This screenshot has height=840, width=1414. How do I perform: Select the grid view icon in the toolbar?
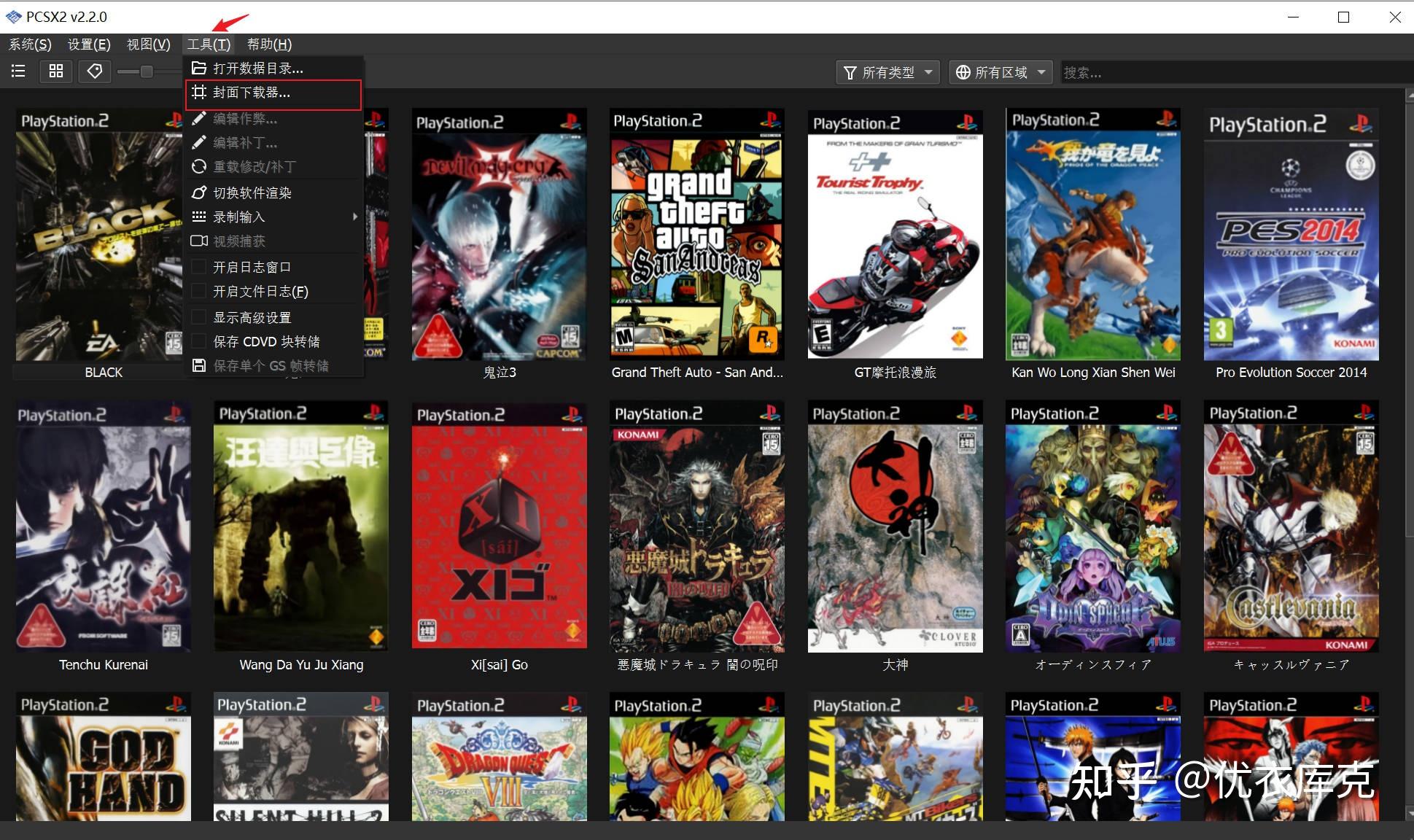coord(56,71)
